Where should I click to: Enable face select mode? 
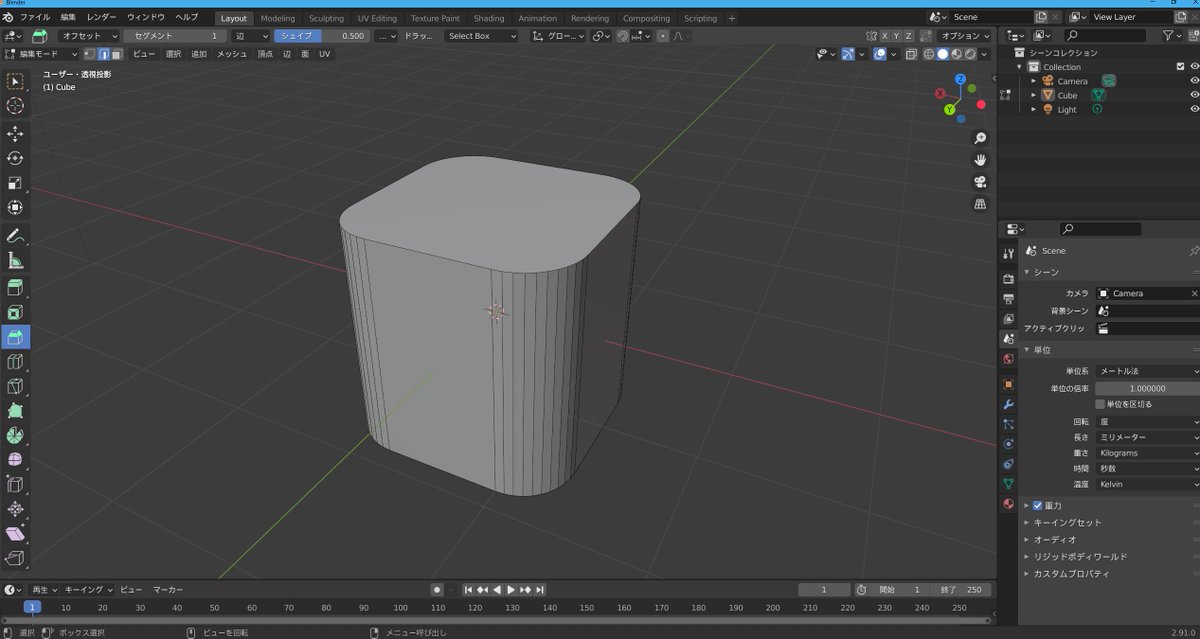116,54
